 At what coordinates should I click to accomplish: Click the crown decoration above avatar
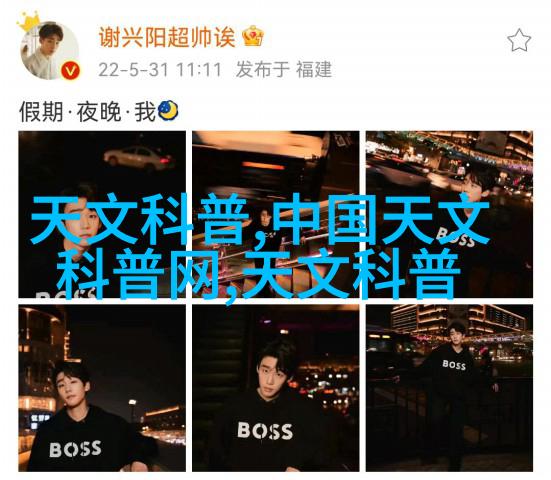pyautogui.click(x=28, y=21)
